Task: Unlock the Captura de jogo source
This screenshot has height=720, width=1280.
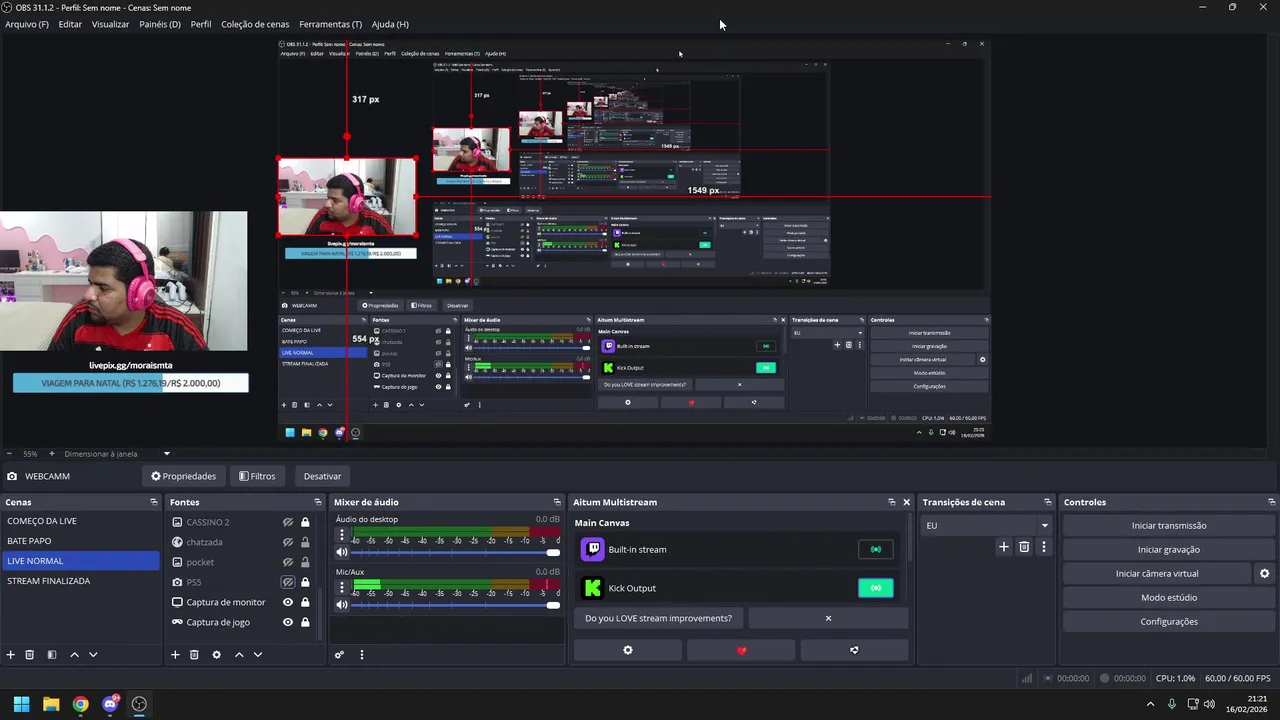Action: click(305, 622)
